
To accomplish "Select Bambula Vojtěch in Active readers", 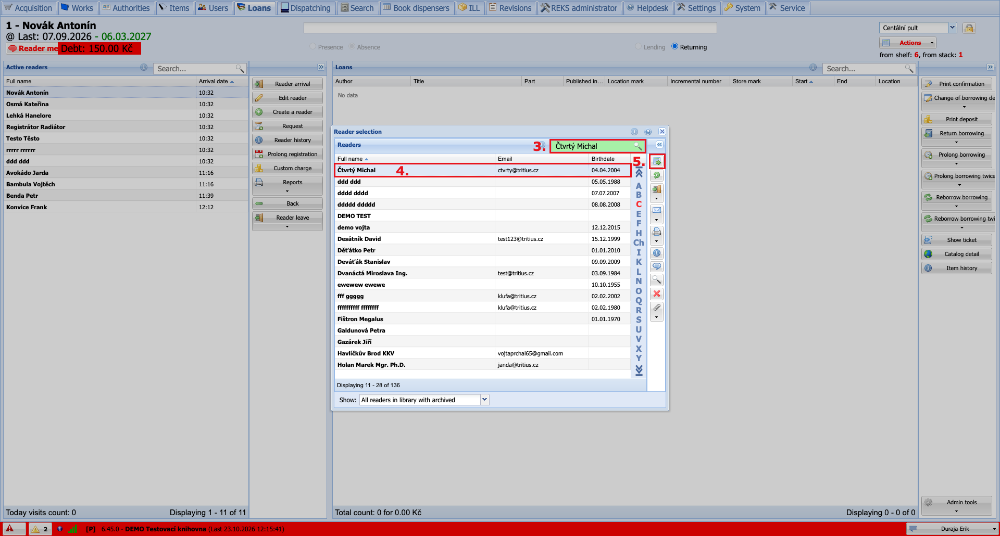I will [126, 184].
